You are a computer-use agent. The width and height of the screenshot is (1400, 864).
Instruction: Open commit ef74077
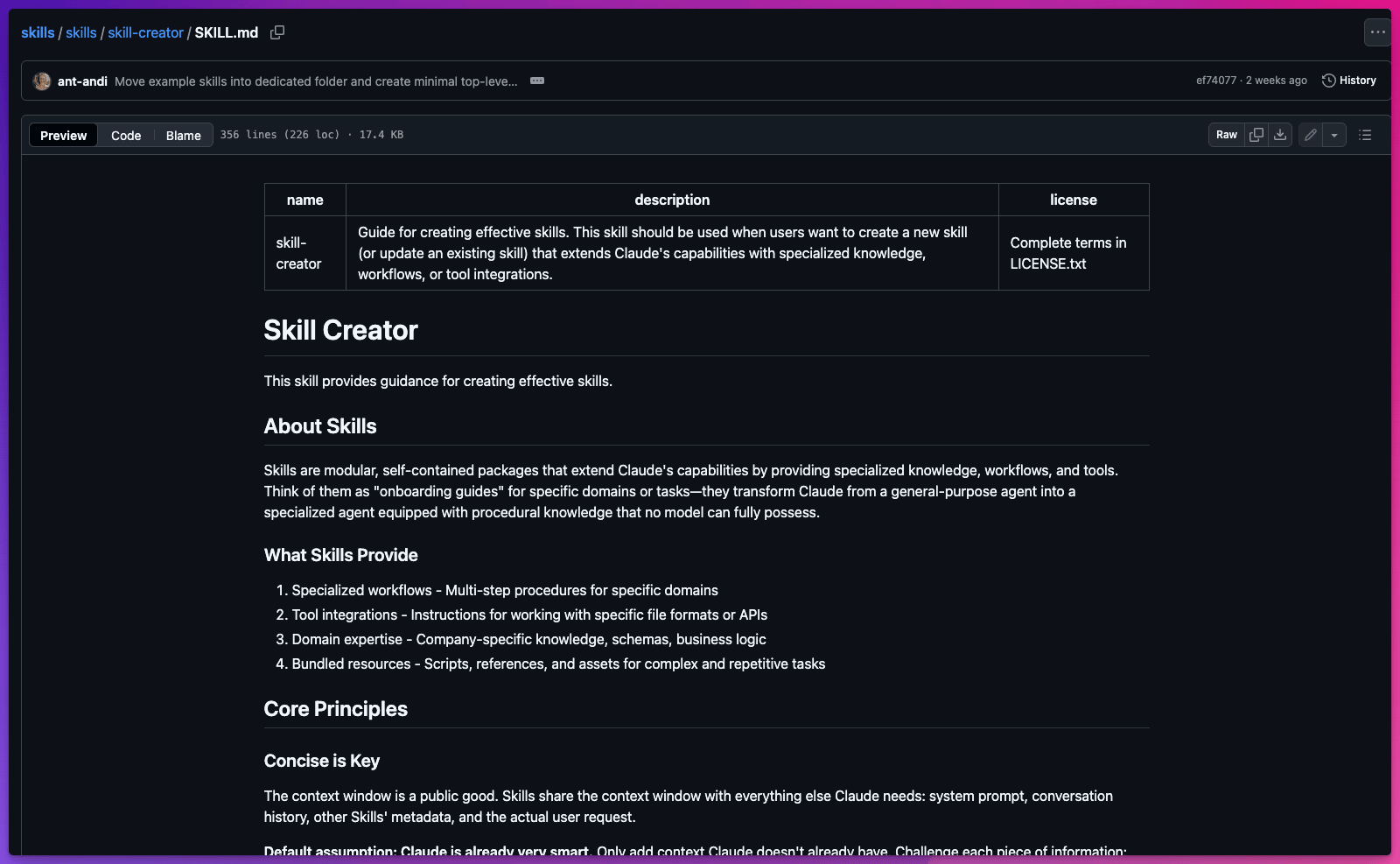(1216, 81)
